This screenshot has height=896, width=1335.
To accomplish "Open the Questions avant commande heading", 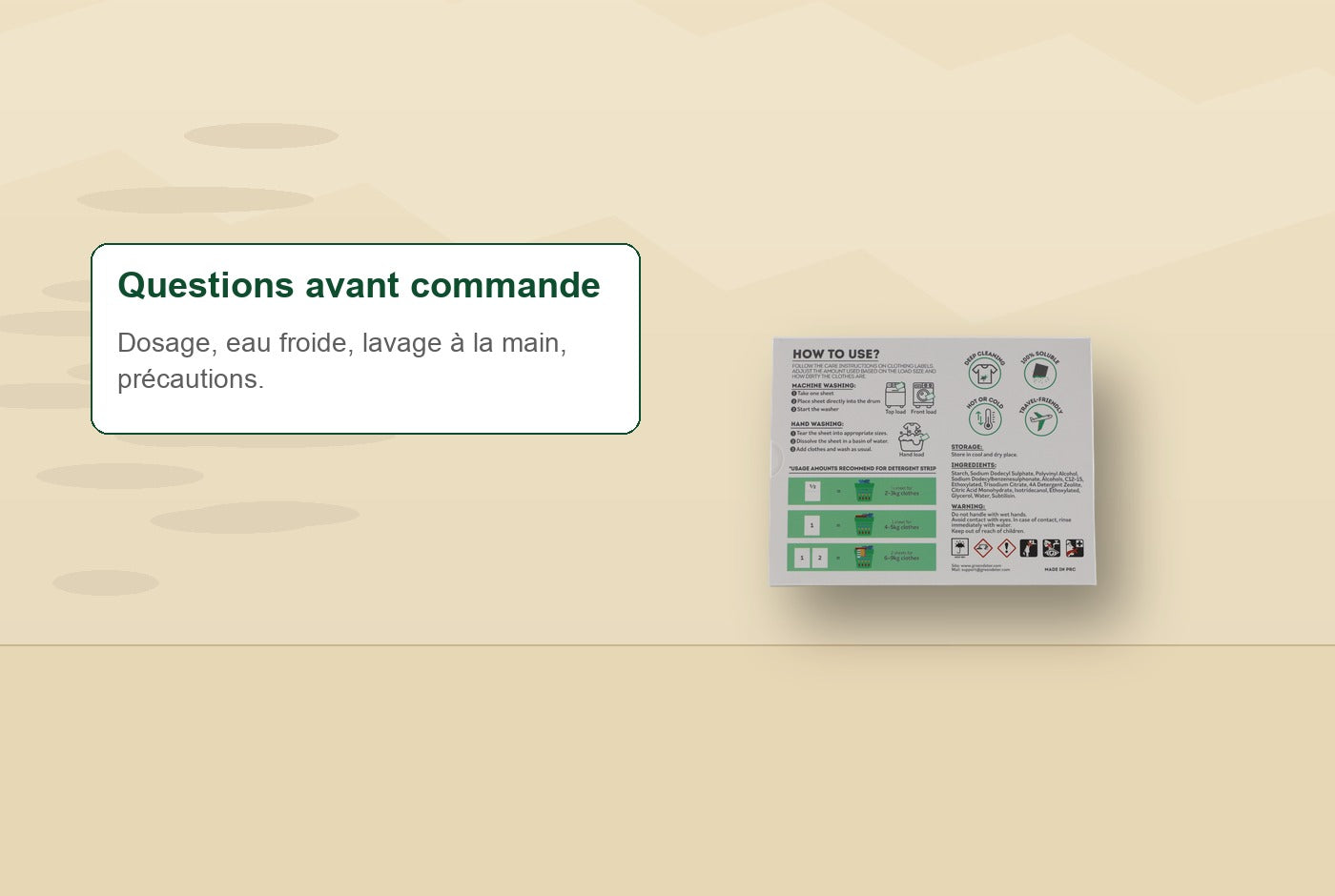I will click(359, 285).
